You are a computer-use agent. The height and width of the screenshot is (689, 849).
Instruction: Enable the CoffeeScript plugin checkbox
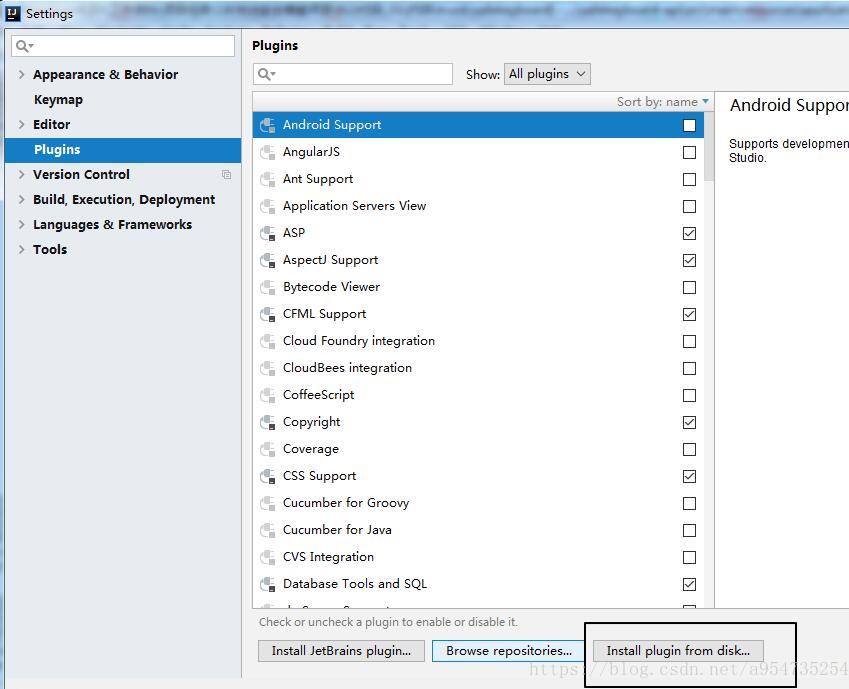tap(689, 395)
